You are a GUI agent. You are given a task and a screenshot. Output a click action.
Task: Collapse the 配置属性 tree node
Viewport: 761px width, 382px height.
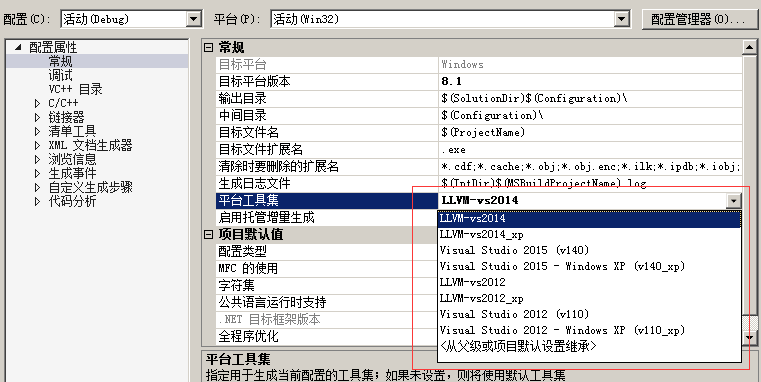point(18,47)
